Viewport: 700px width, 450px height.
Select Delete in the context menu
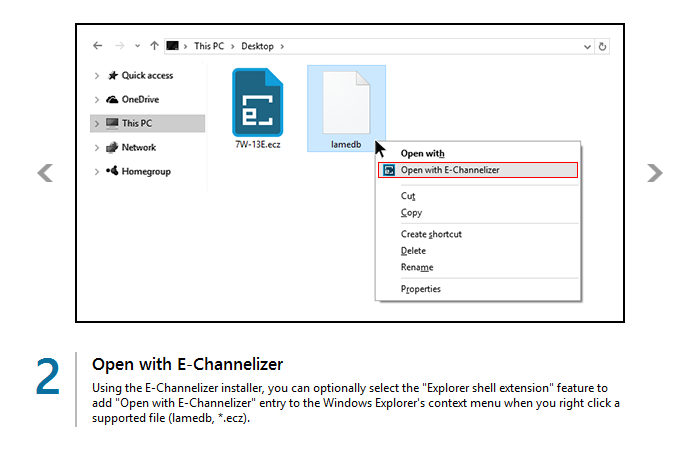(x=413, y=251)
